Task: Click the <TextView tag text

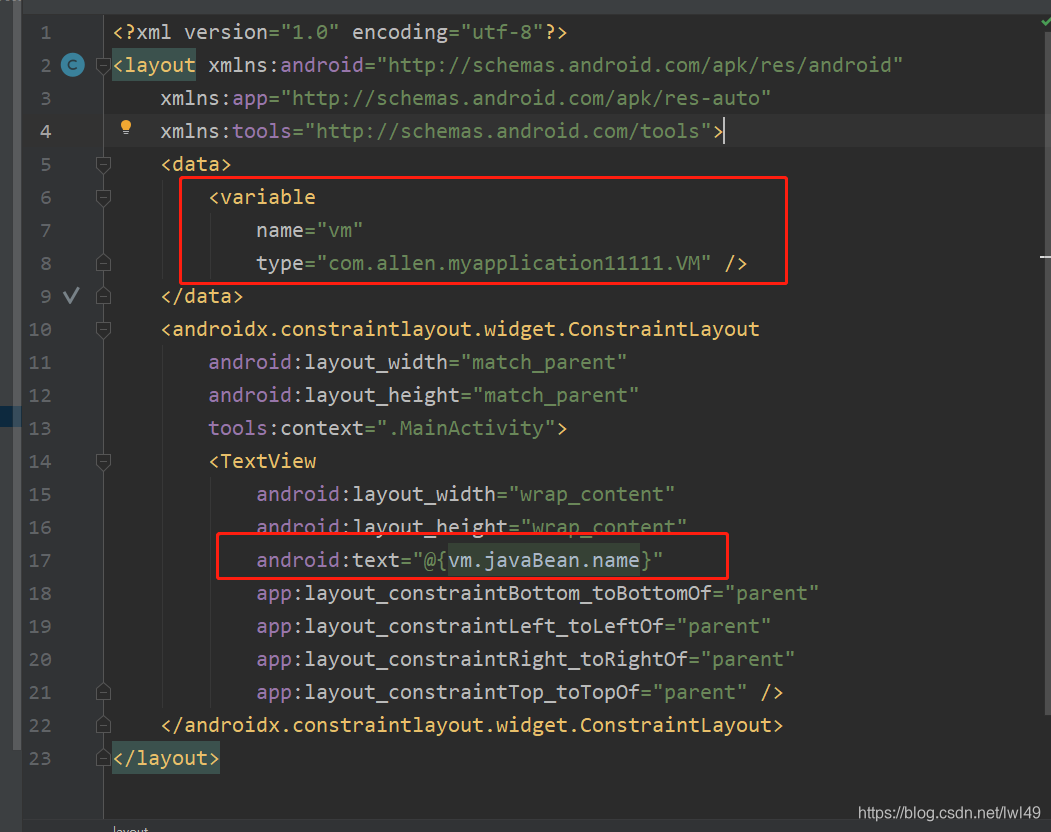Action: click(x=262, y=461)
